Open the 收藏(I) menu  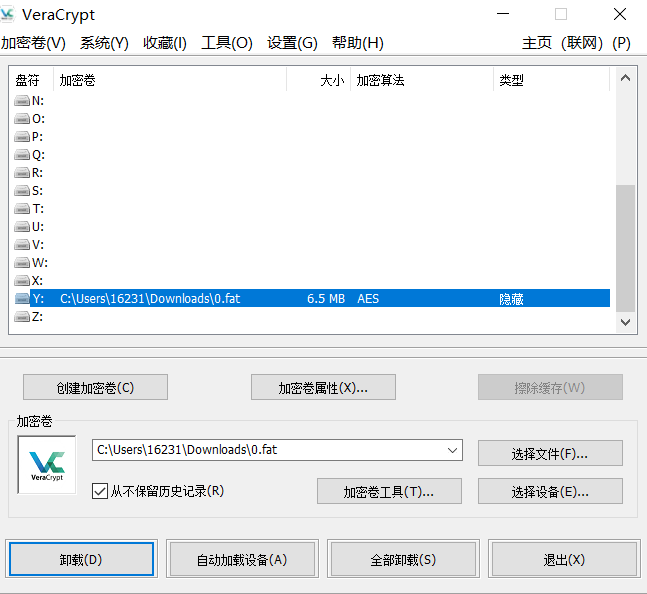coord(165,43)
